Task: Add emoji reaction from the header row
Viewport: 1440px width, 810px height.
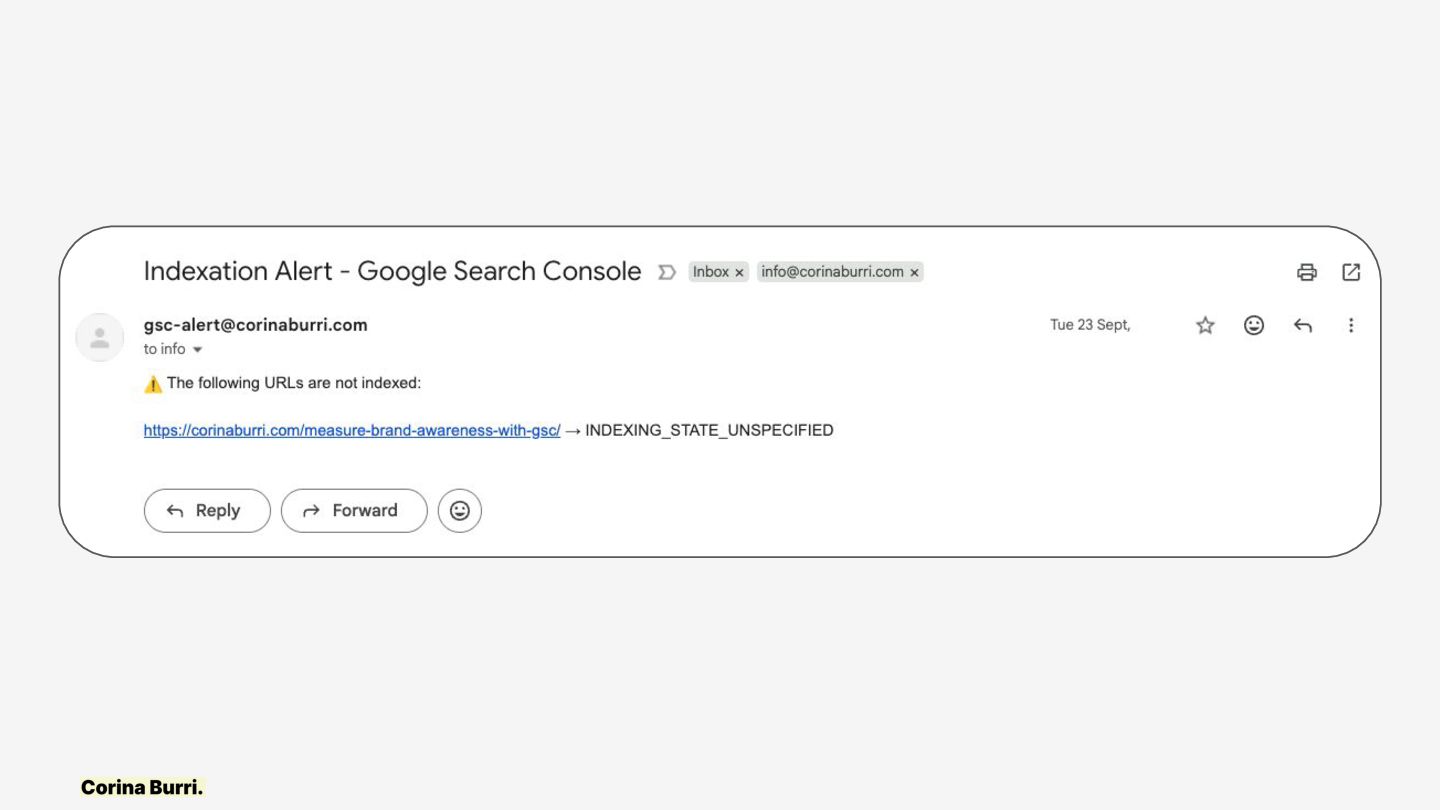Action: 1253,325
